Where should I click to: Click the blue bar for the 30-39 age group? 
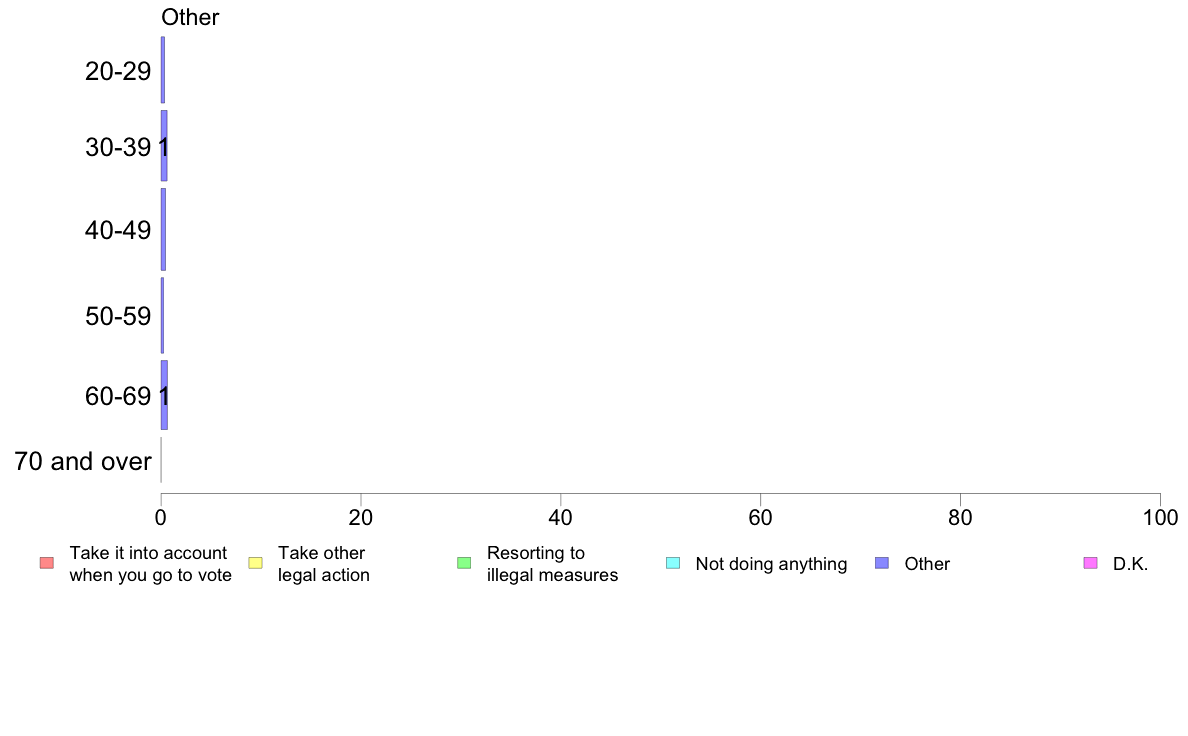(164, 146)
